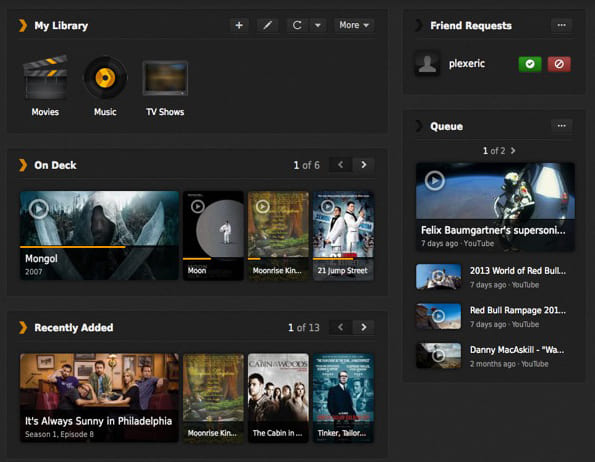This screenshot has height=462, width=595.
Task: Open Friend Requests options ellipsis menu
Action: coord(562,25)
